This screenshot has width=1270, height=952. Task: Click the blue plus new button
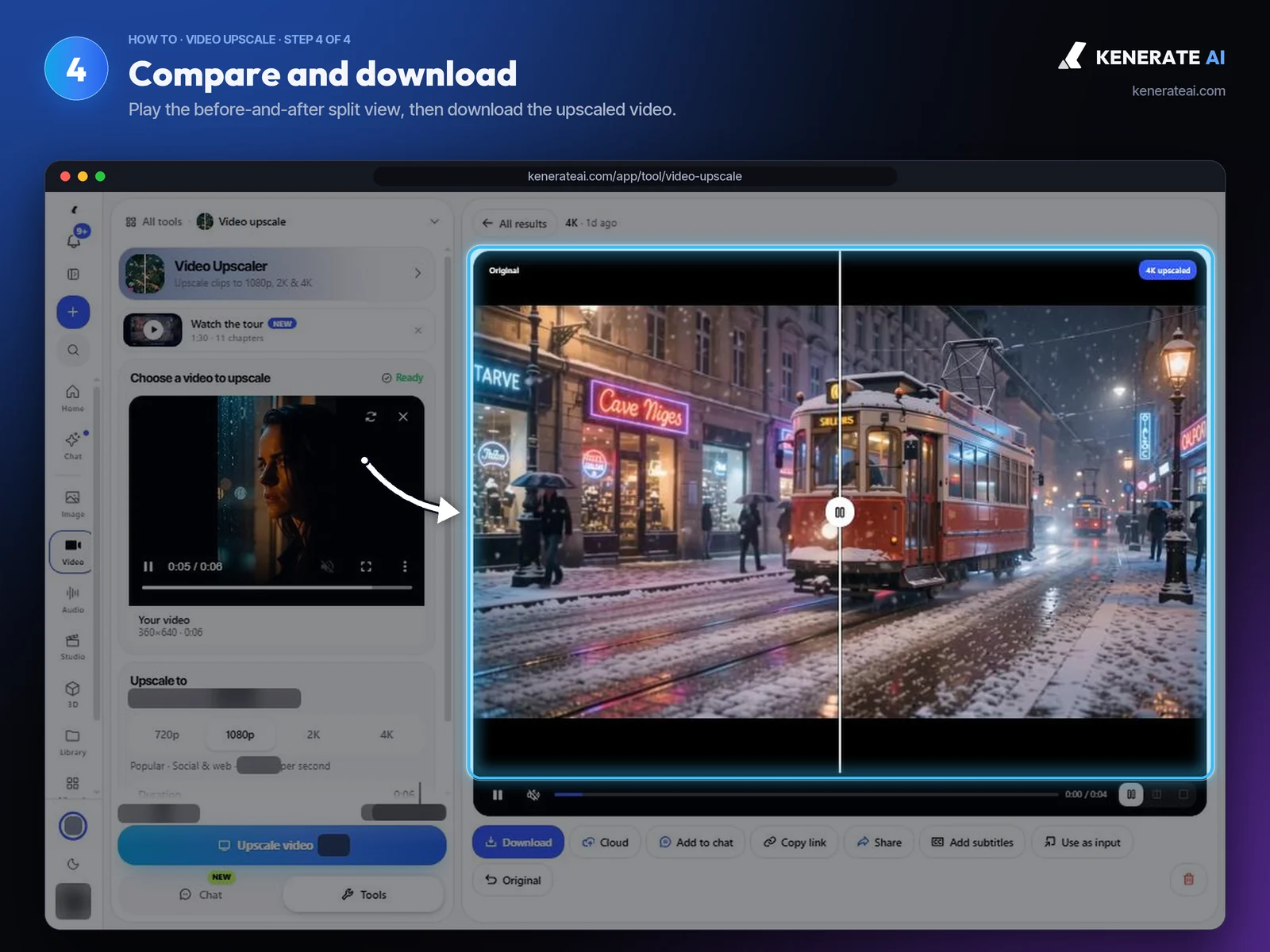pos(73,312)
